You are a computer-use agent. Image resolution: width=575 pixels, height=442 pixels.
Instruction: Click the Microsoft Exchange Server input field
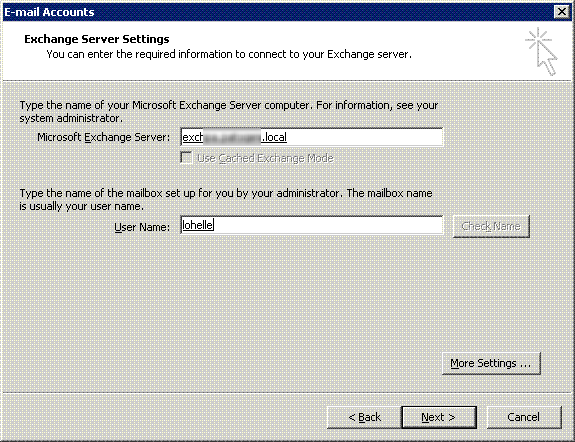pyautogui.click(x=312, y=137)
